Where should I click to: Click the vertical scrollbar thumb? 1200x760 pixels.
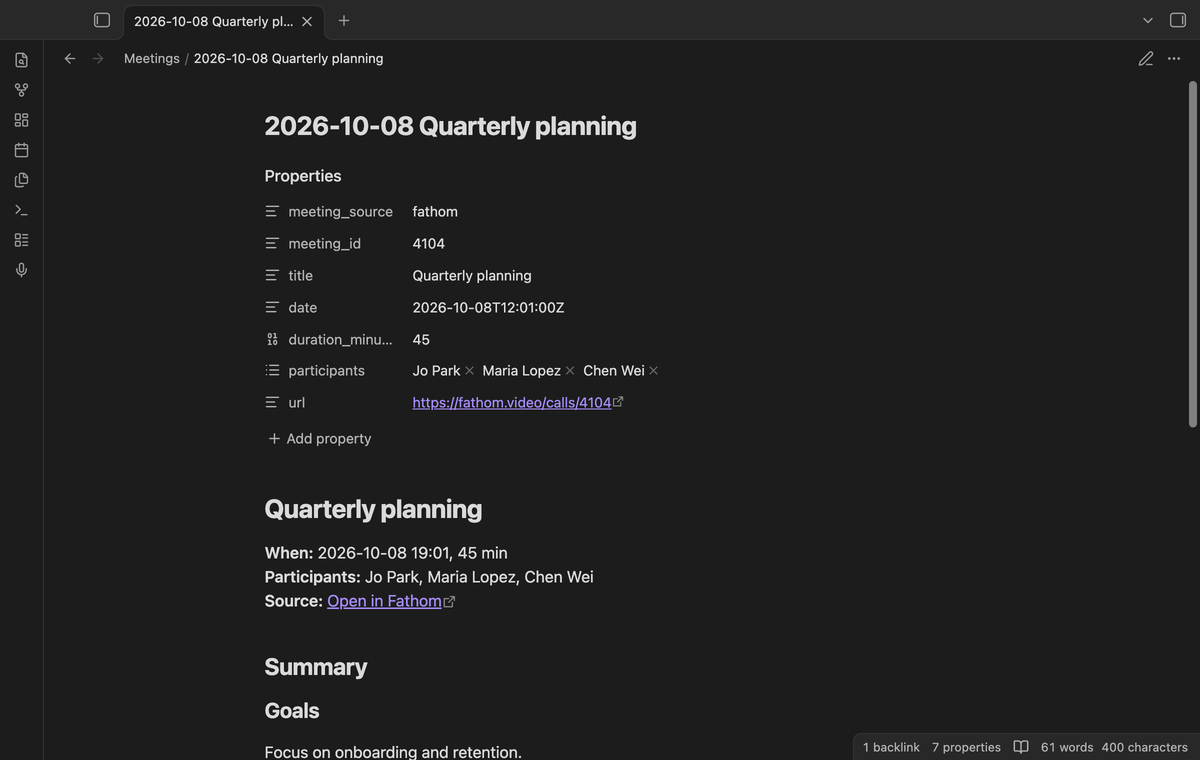coord(1192,254)
